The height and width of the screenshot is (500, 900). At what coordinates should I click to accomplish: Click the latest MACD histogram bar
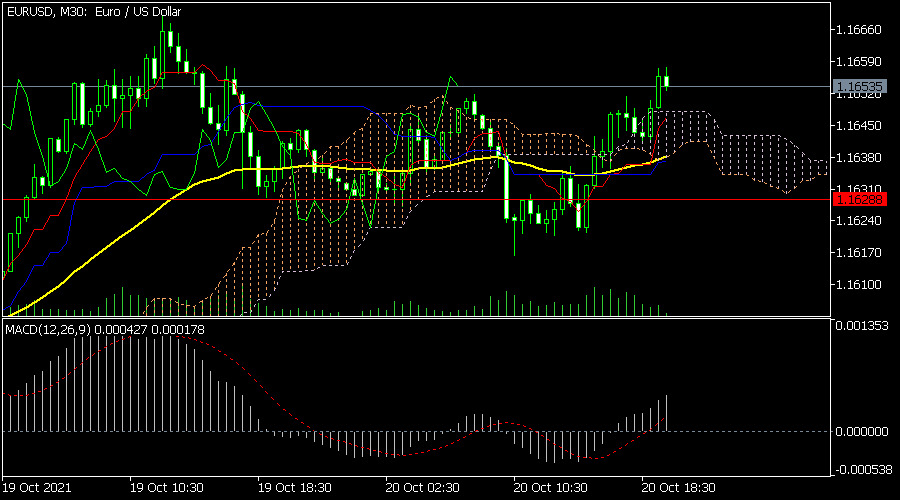click(666, 413)
